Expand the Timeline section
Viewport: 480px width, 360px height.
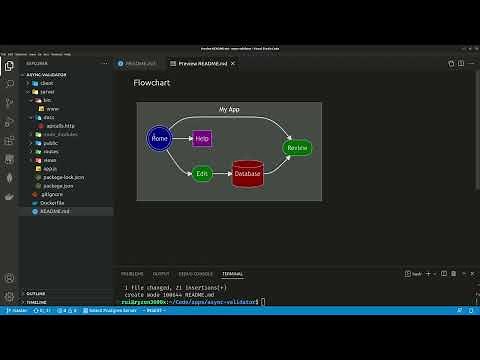coord(36,302)
